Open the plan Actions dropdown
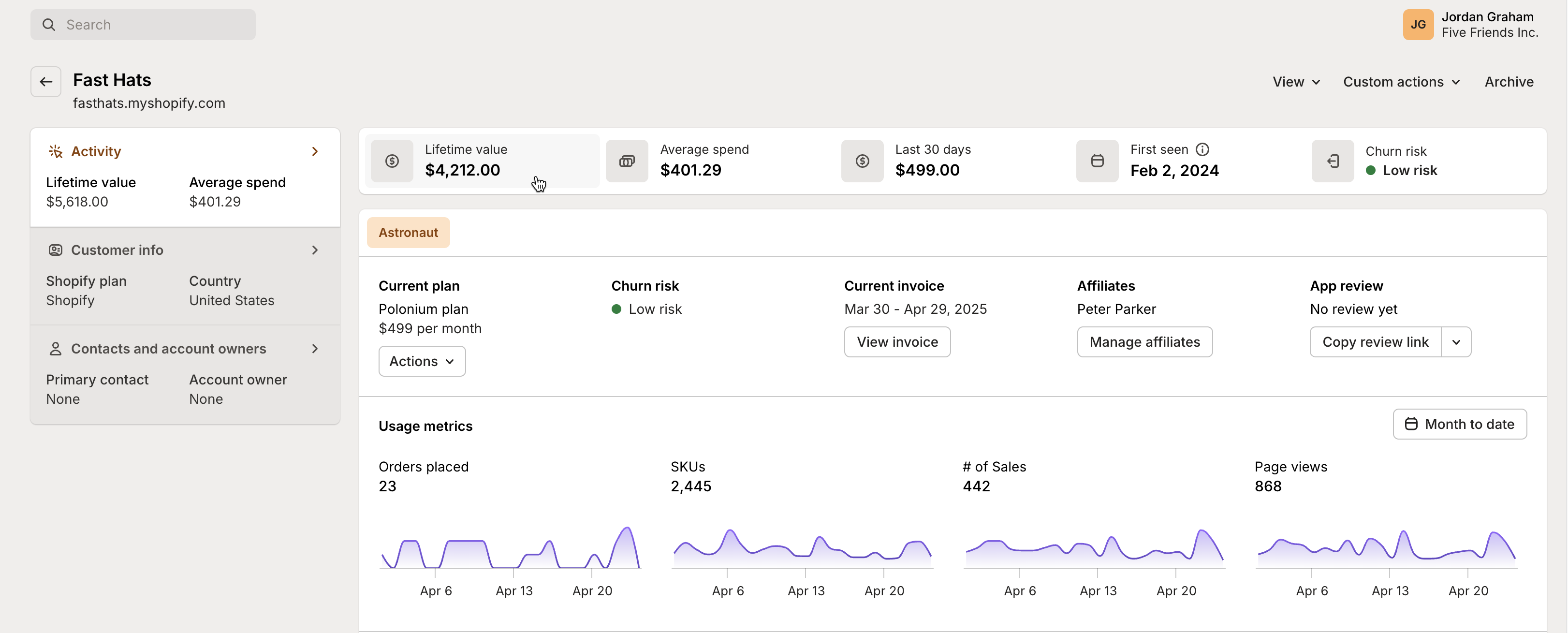Viewport: 1568px width, 633px height. click(x=422, y=361)
